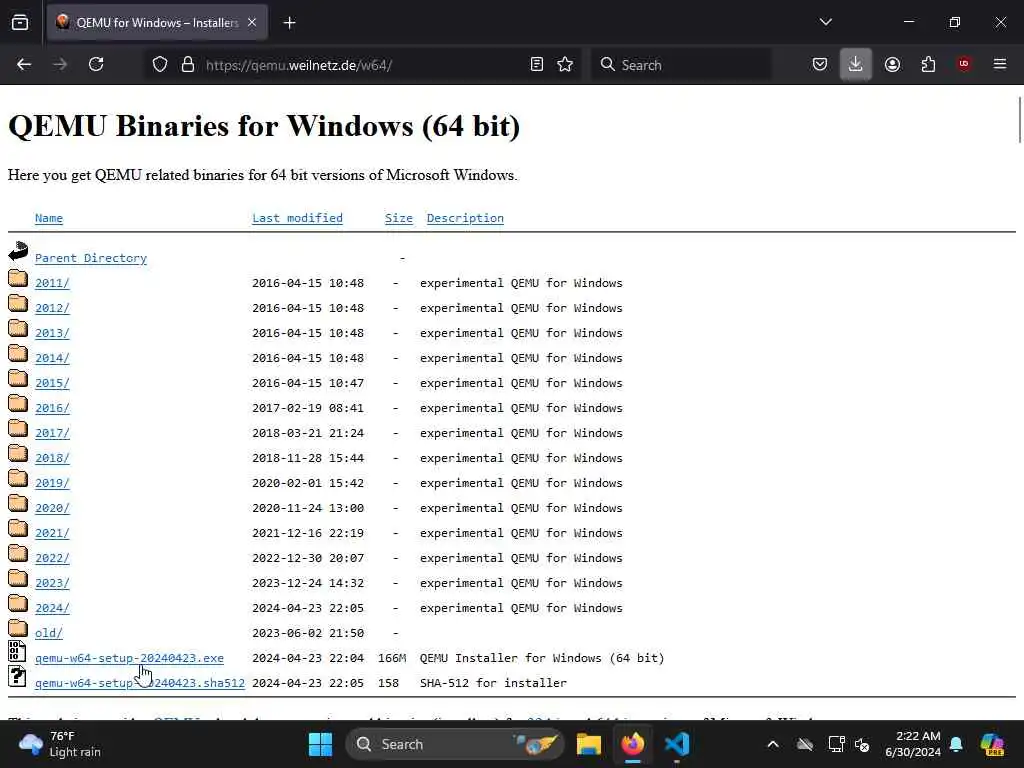Bookmark this page with star icon

click(x=566, y=65)
